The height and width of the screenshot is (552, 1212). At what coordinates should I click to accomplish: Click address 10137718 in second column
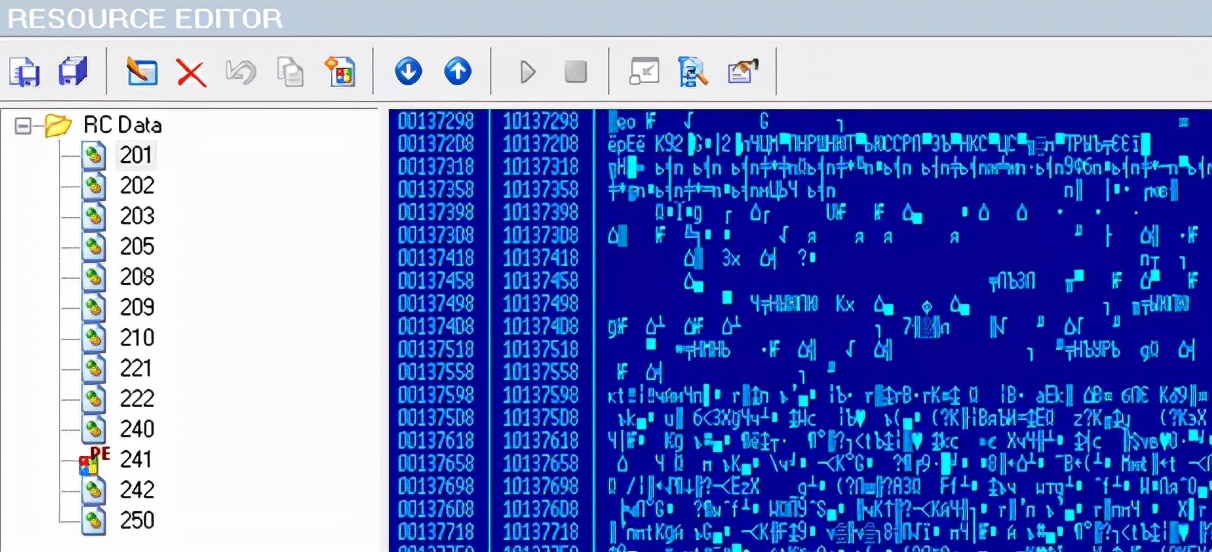click(540, 533)
